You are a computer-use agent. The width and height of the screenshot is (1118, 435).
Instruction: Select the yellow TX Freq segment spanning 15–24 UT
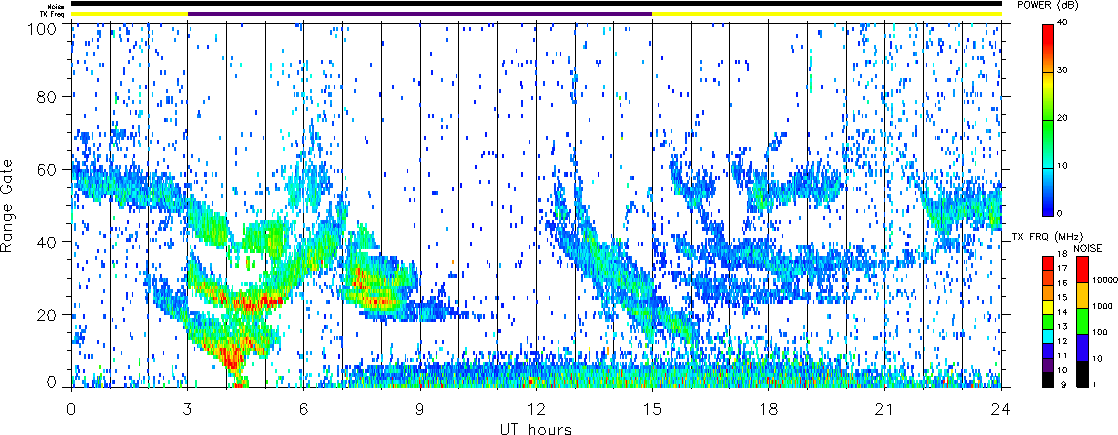click(x=827, y=14)
